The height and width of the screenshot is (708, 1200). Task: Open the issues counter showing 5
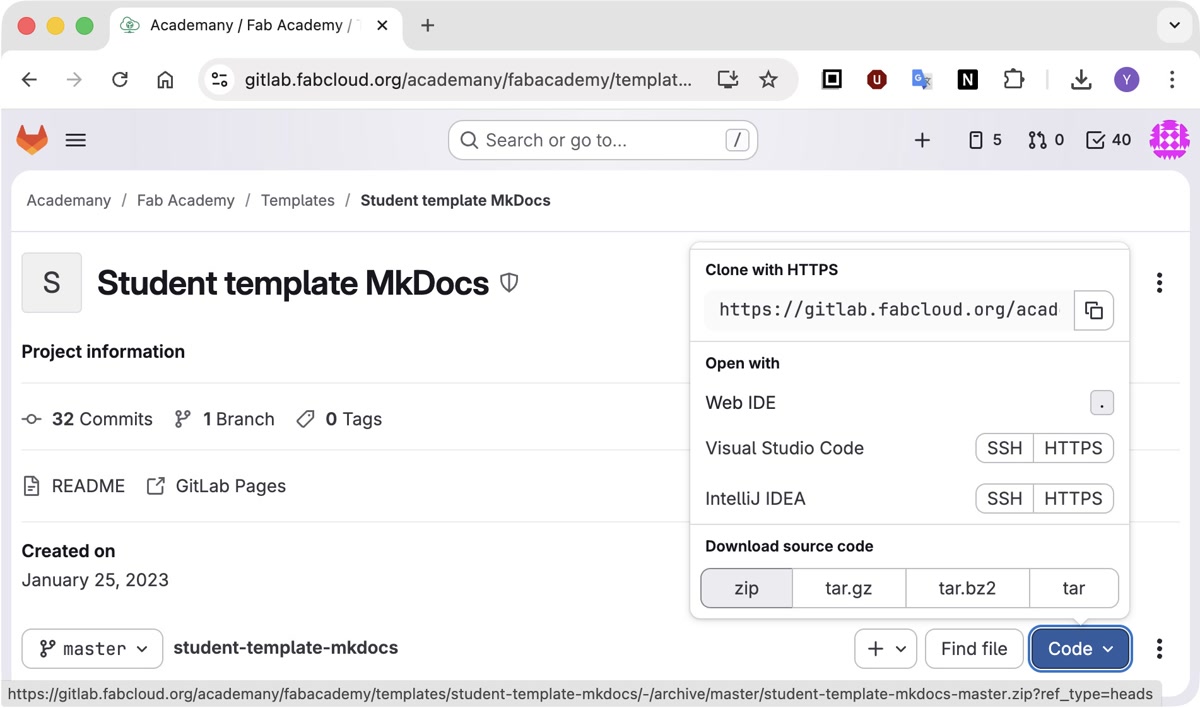(x=985, y=140)
